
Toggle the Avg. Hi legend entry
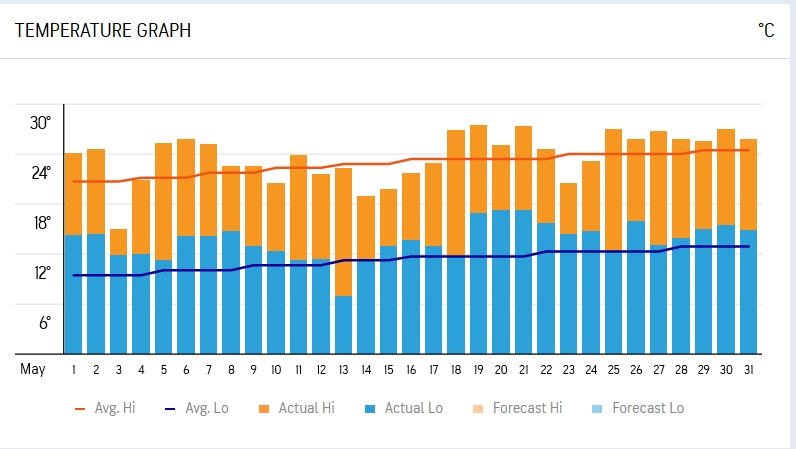(108, 408)
